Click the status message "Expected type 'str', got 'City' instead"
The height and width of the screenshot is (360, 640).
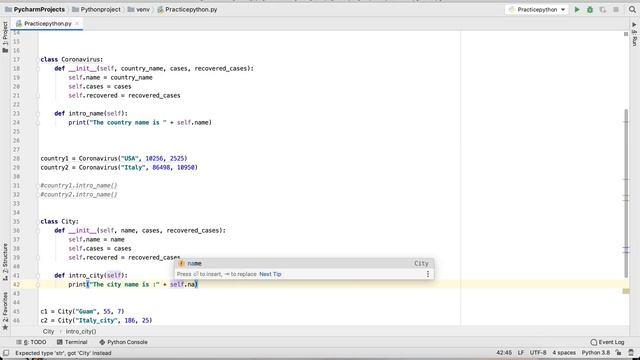(x=63, y=353)
